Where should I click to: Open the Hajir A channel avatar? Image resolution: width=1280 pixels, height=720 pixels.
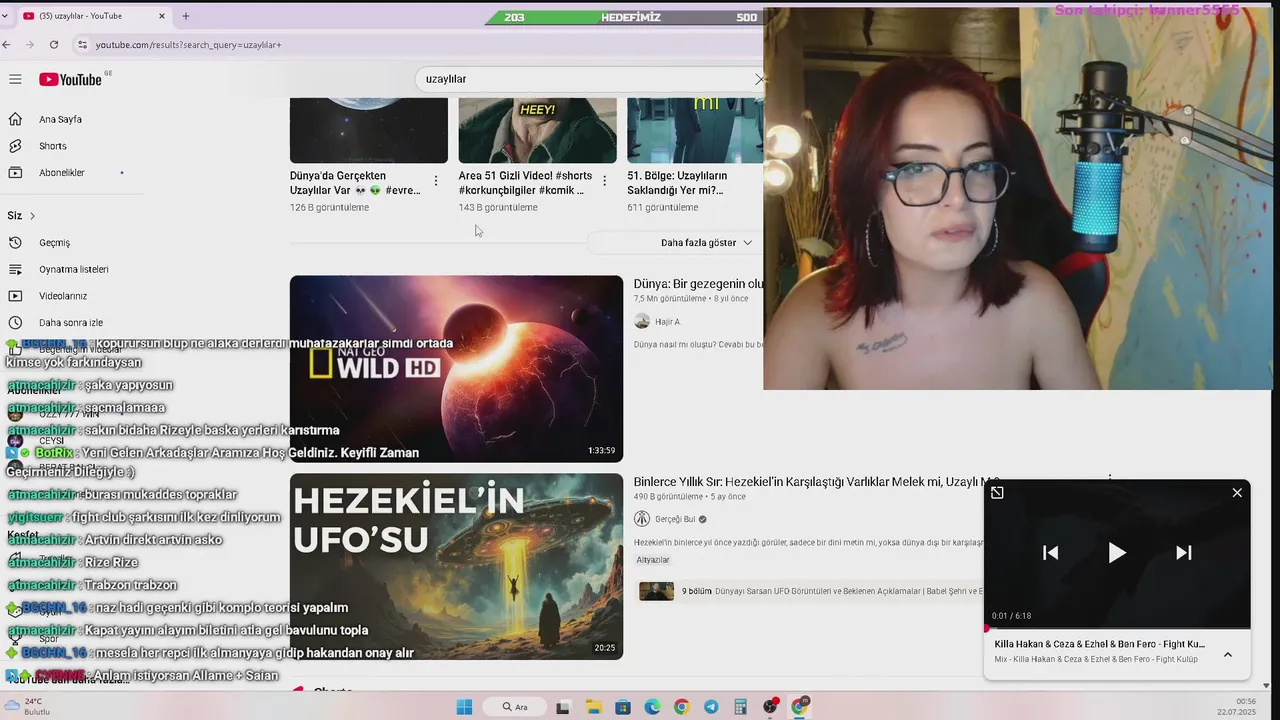[642, 322]
